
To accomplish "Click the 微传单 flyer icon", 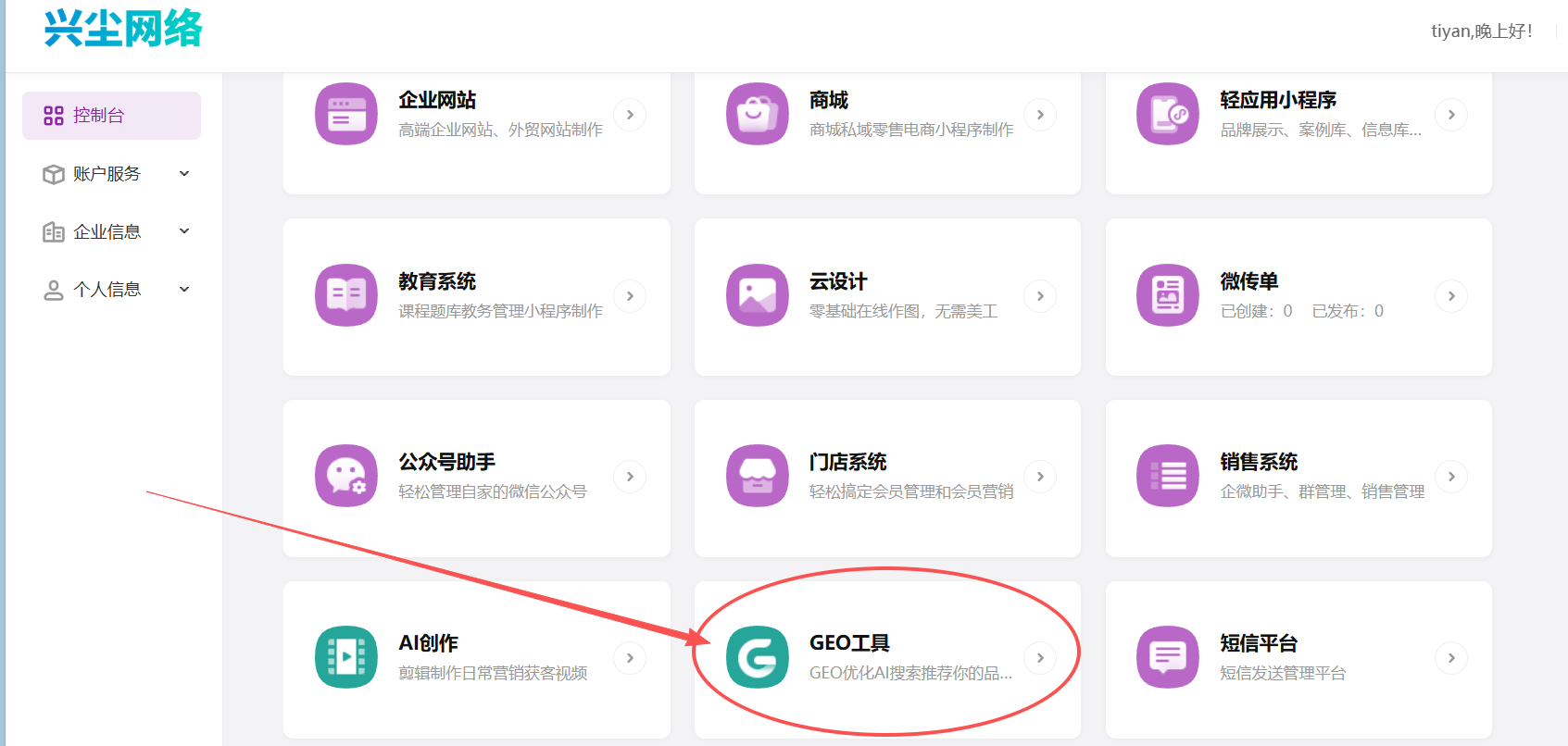I will 1168,295.
